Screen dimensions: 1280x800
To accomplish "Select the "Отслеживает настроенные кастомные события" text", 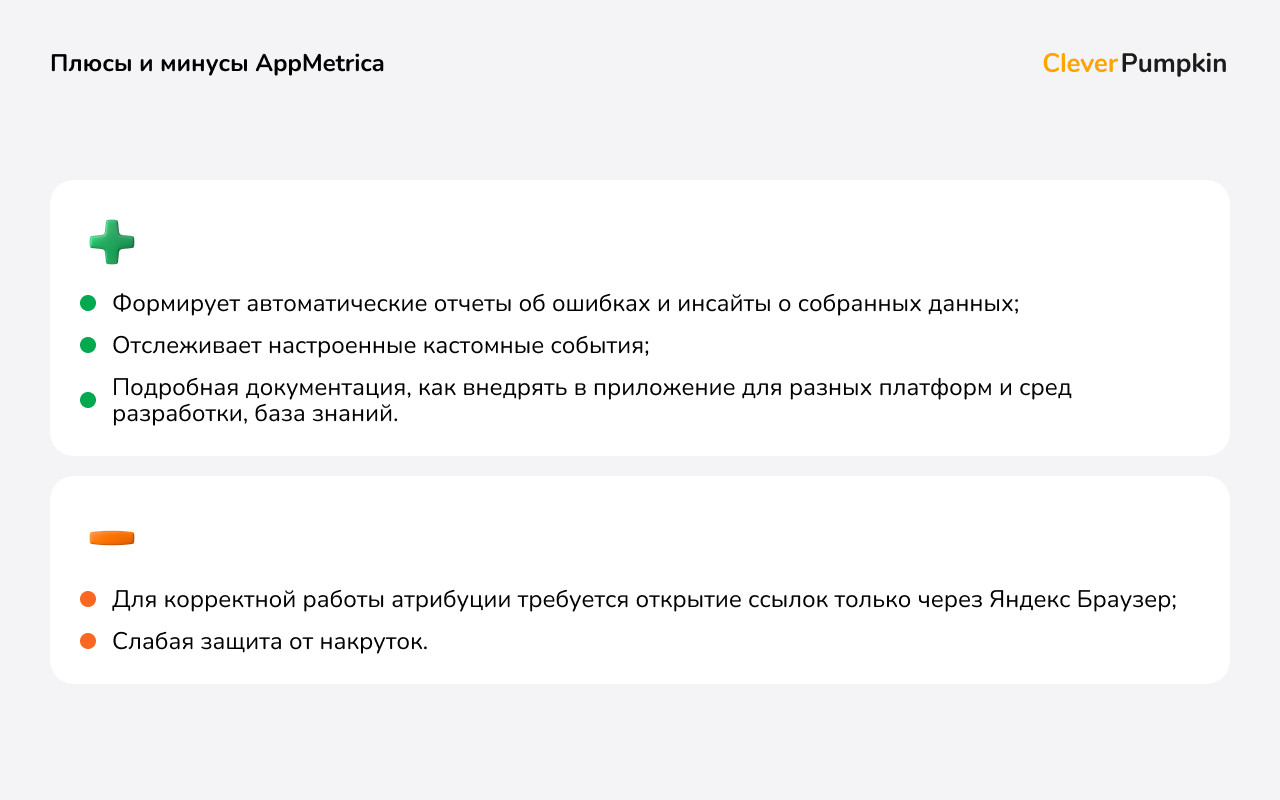I will (380, 345).
